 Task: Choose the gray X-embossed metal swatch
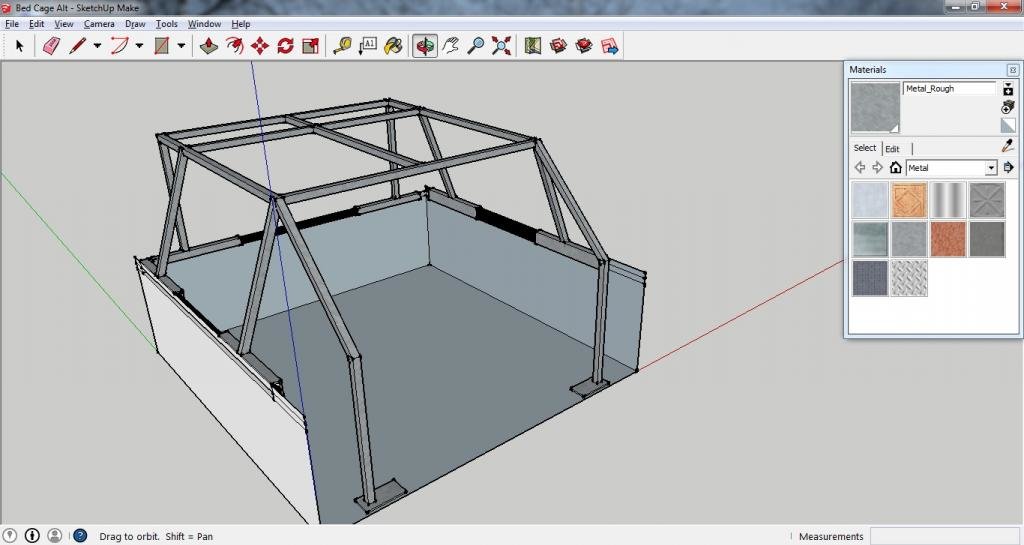click(x=987, y=200)
